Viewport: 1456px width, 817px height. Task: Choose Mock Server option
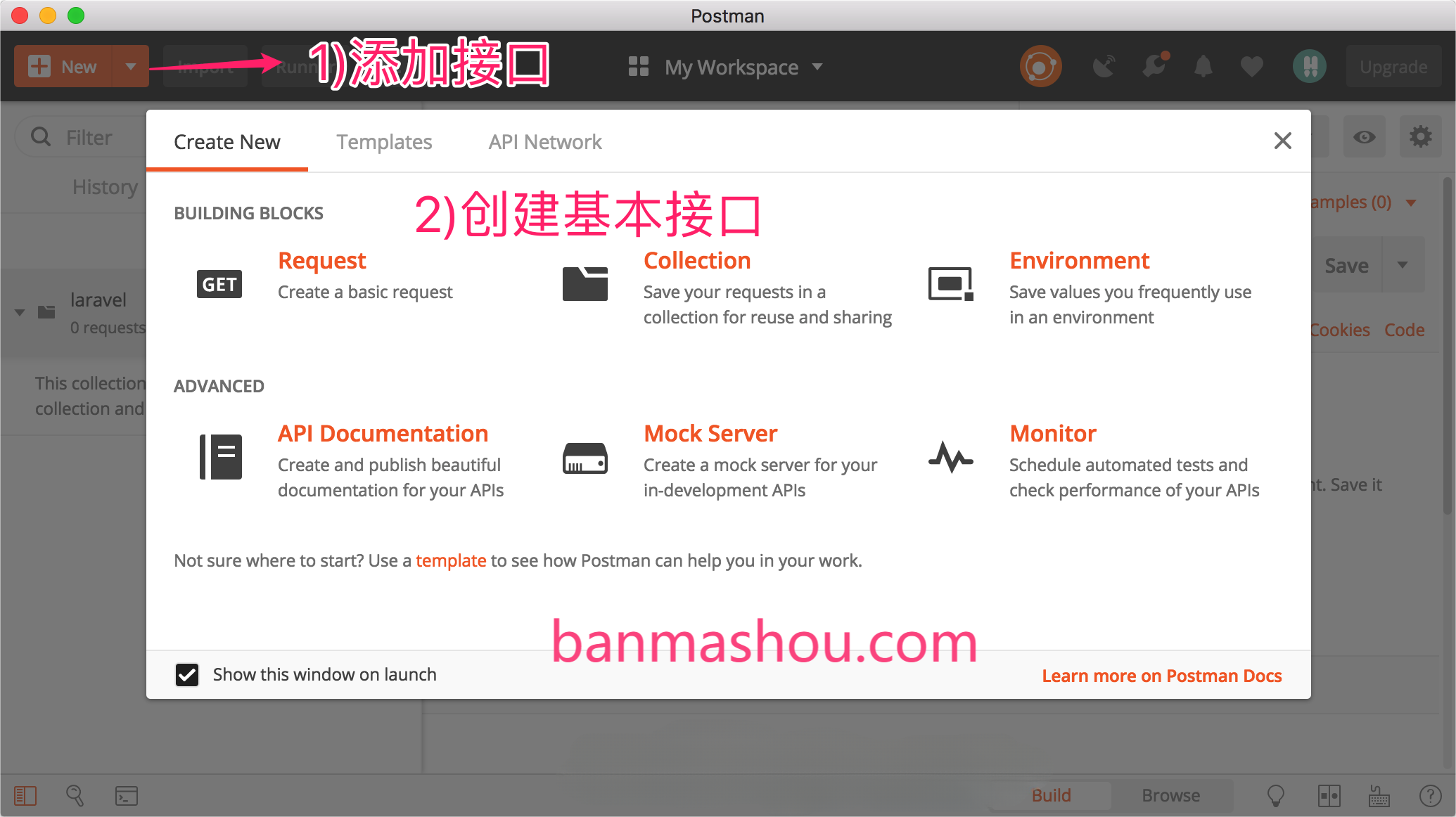pyautogui.click(x=710, y=433)
